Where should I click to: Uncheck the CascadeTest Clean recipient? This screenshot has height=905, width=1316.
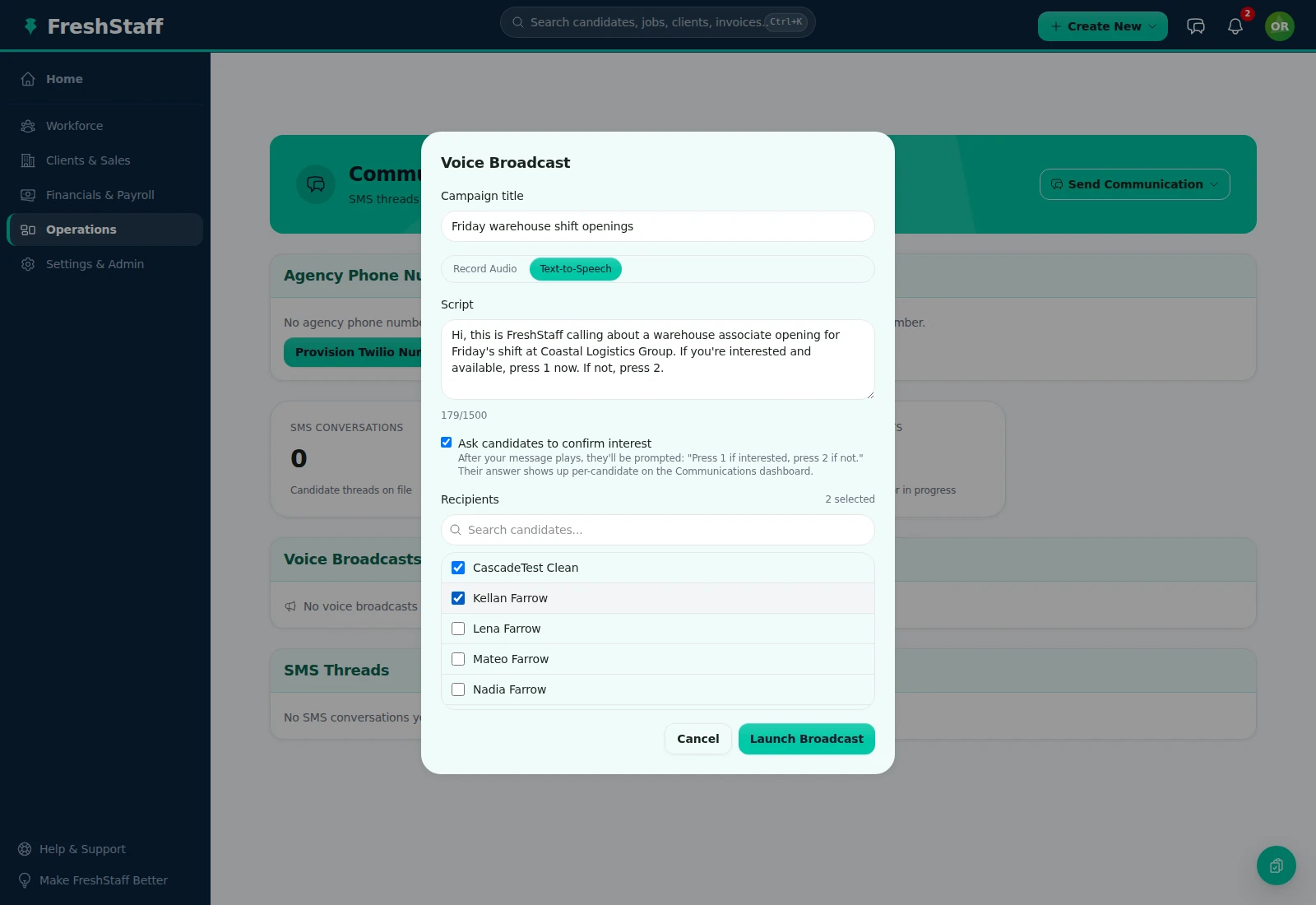[458, 568]
